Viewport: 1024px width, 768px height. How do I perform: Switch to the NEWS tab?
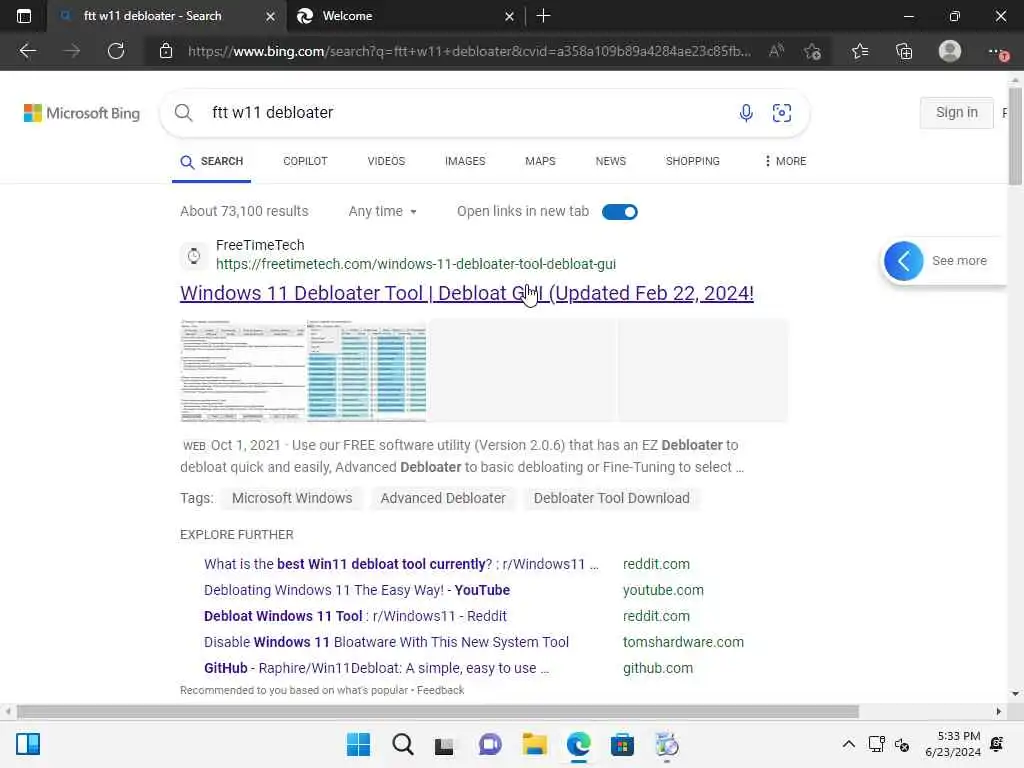(x=611, y=161)
